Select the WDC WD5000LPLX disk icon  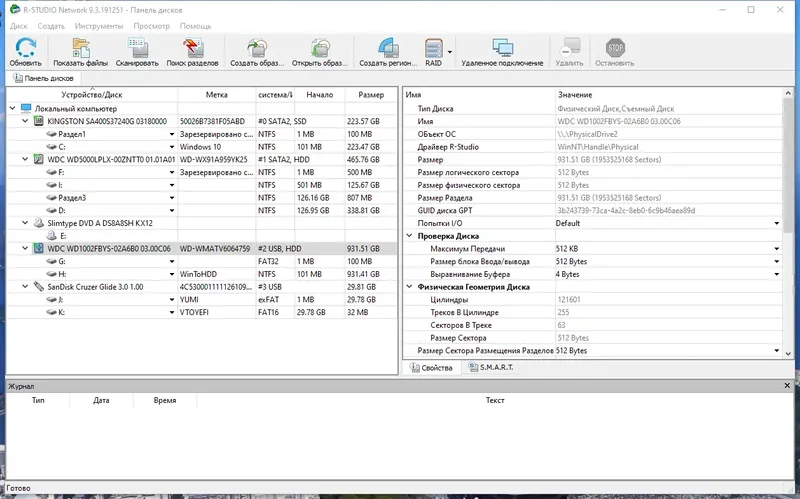(38, 159)
